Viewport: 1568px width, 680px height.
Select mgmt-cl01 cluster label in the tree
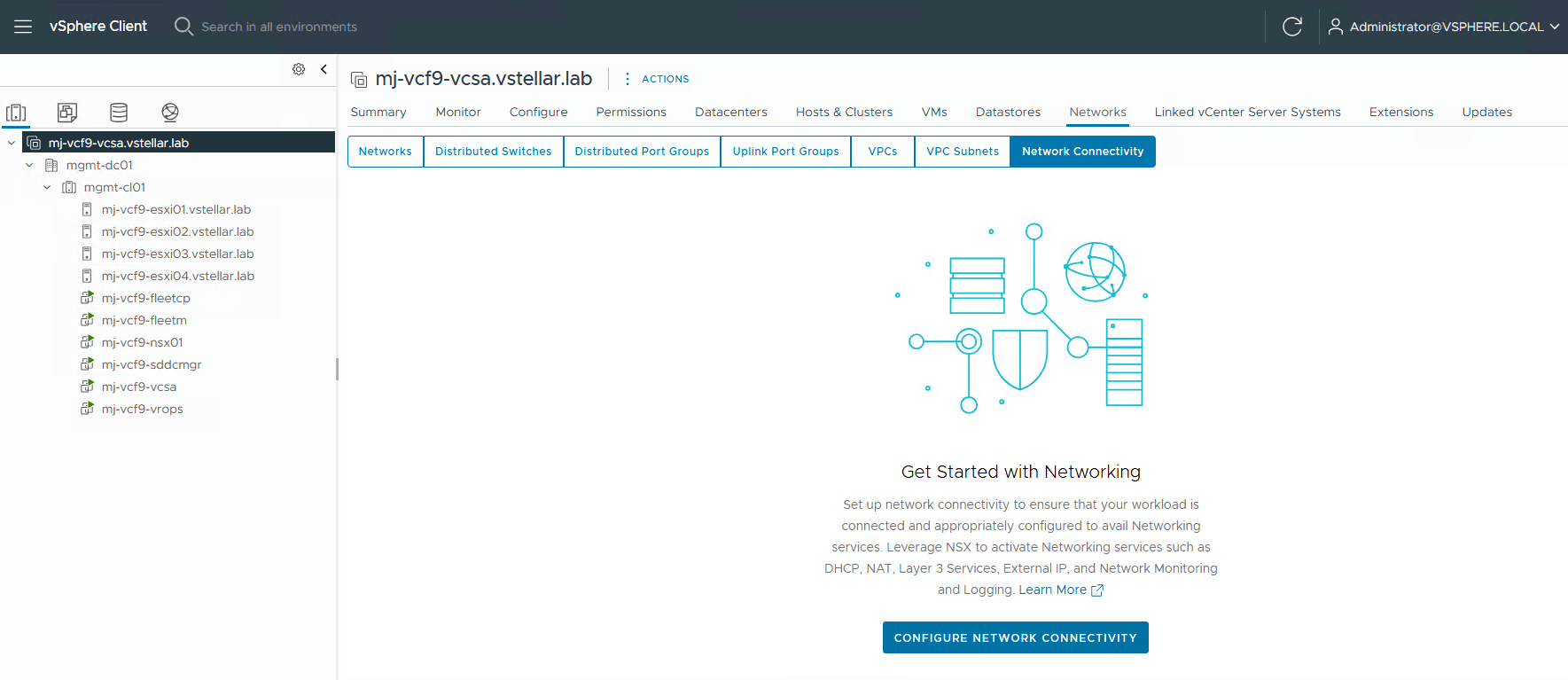tap(114, 187)
